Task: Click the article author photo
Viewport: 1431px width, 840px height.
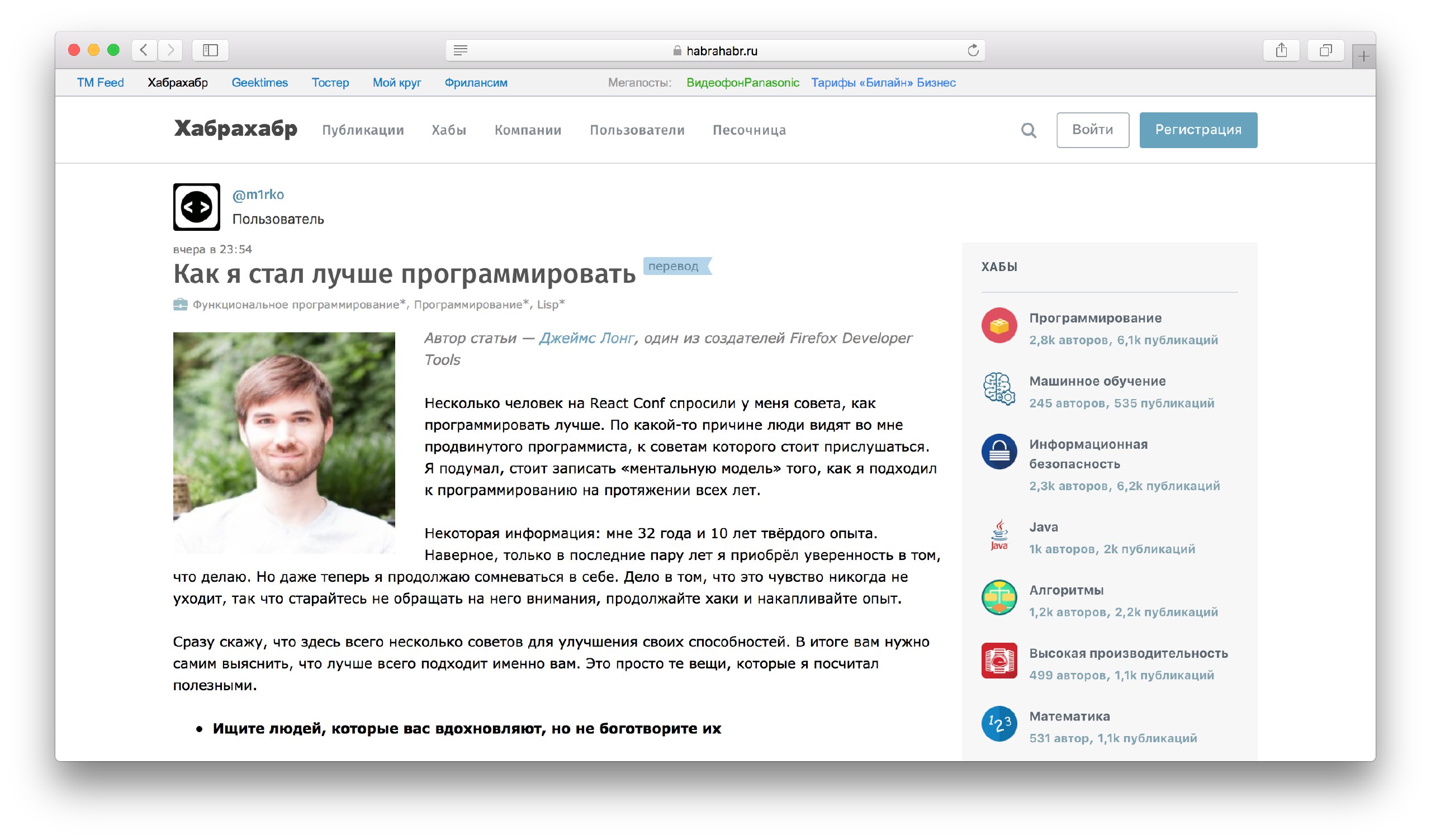Action: click(x=284, y=443)
